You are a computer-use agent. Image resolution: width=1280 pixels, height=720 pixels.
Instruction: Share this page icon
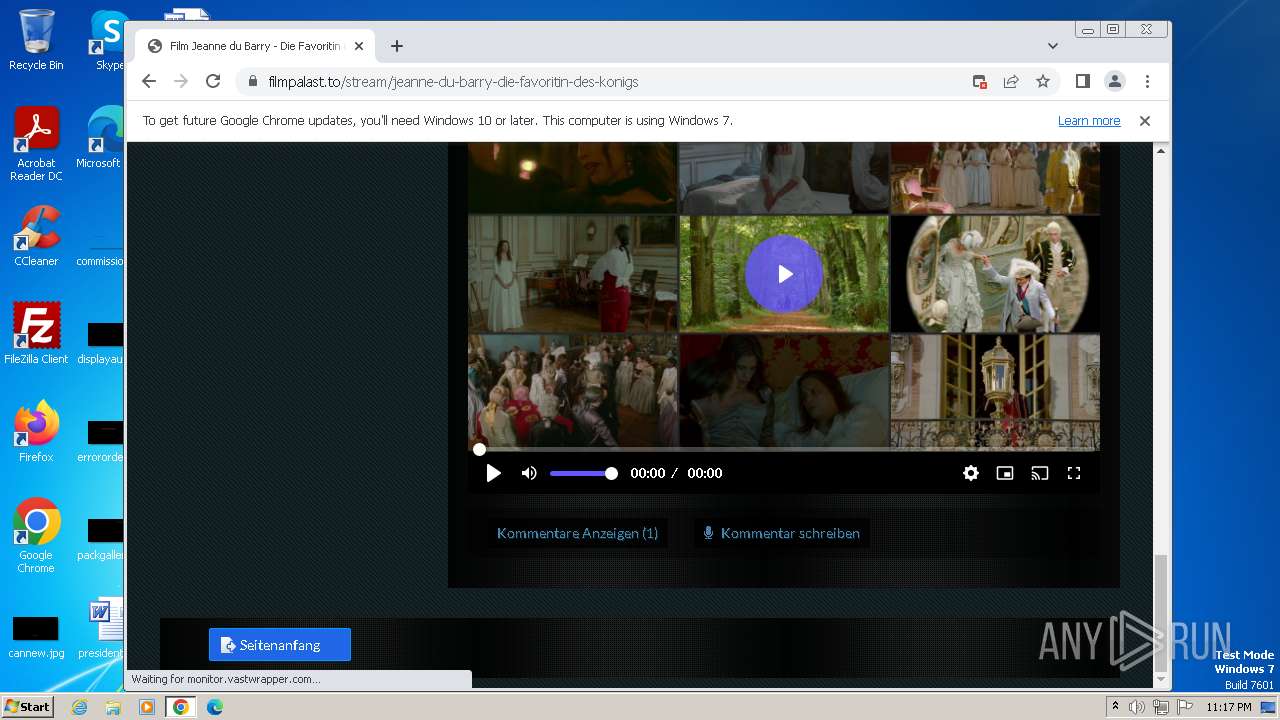(1011, 82)
